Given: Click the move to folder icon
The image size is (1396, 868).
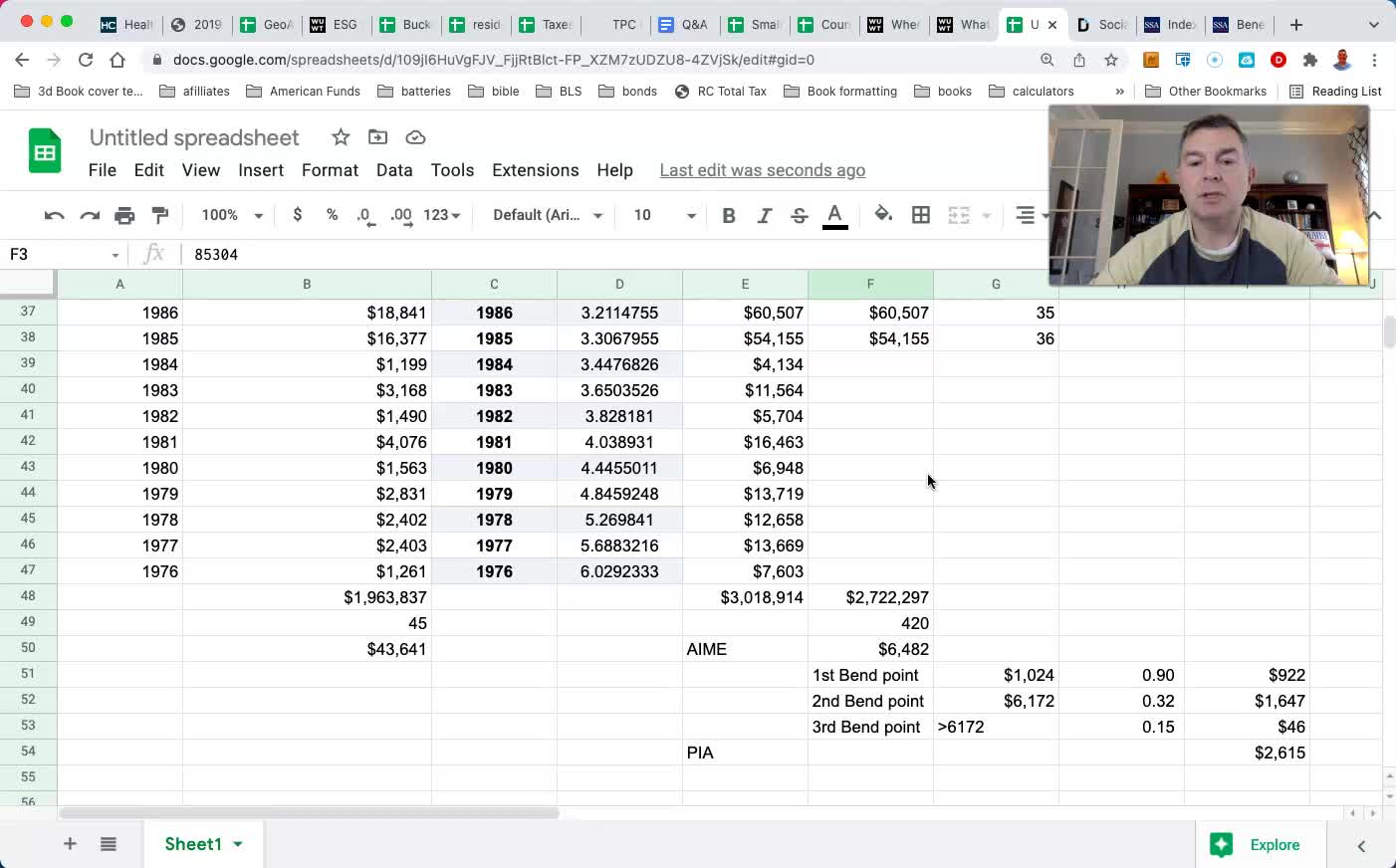Looking at the screenshot, I should point(377,137).
